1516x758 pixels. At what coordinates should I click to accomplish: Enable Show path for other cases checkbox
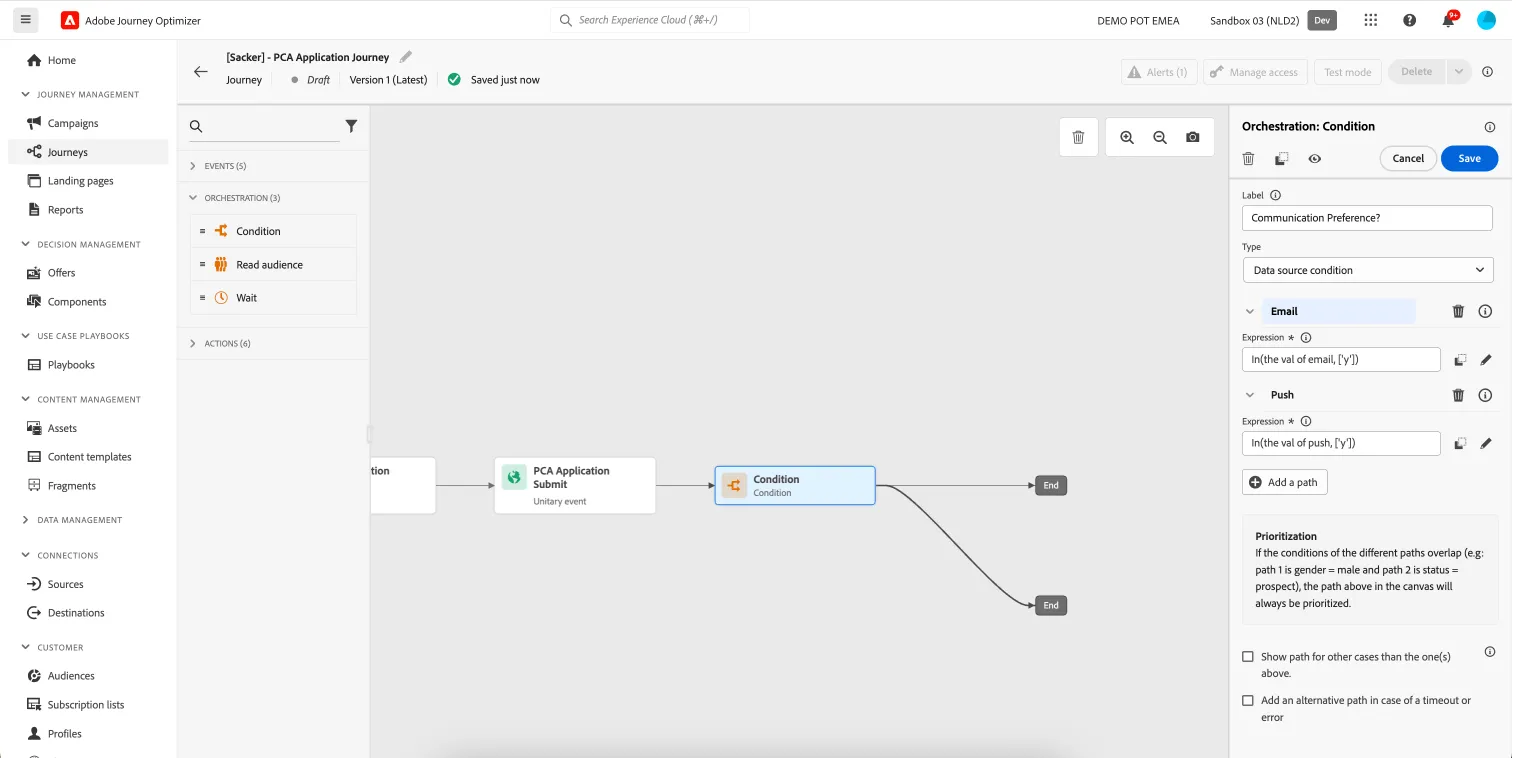[x=1248, y=657]
